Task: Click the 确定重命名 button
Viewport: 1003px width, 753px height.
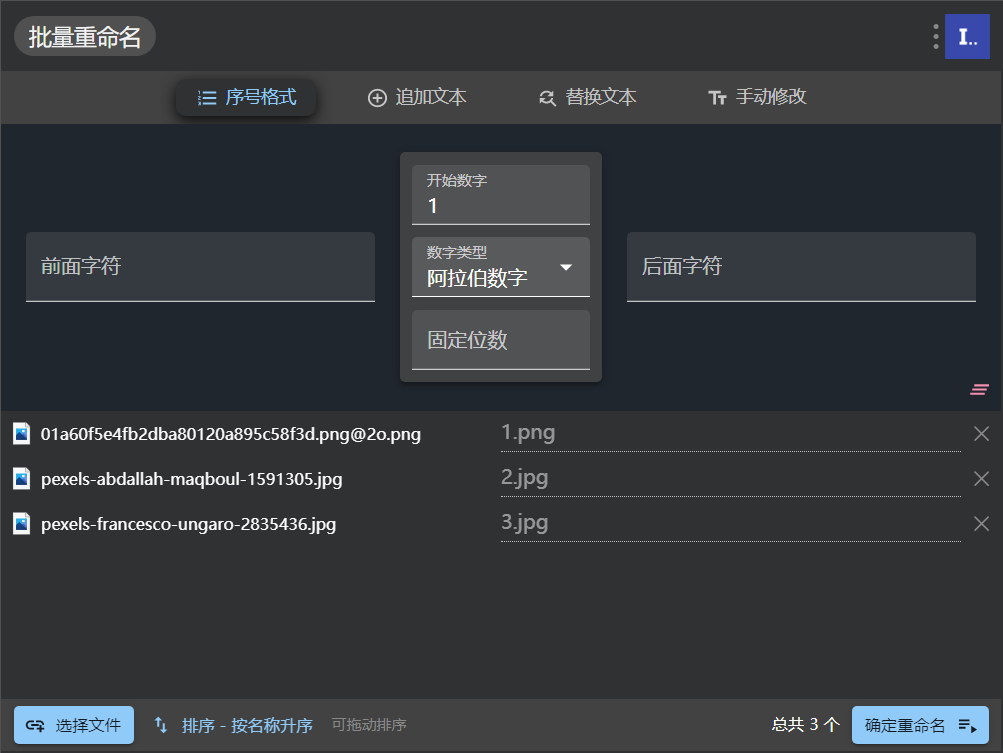Action: pos(920,725)
